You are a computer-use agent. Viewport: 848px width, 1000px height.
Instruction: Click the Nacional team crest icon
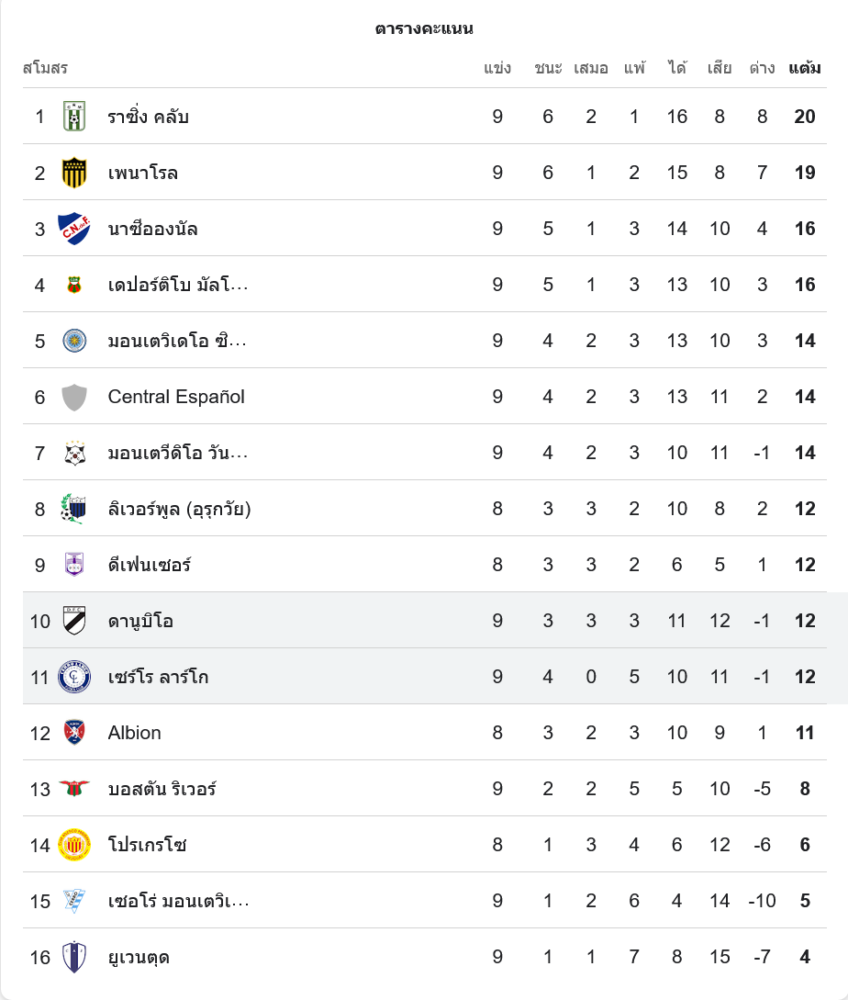tap(74, 229)
